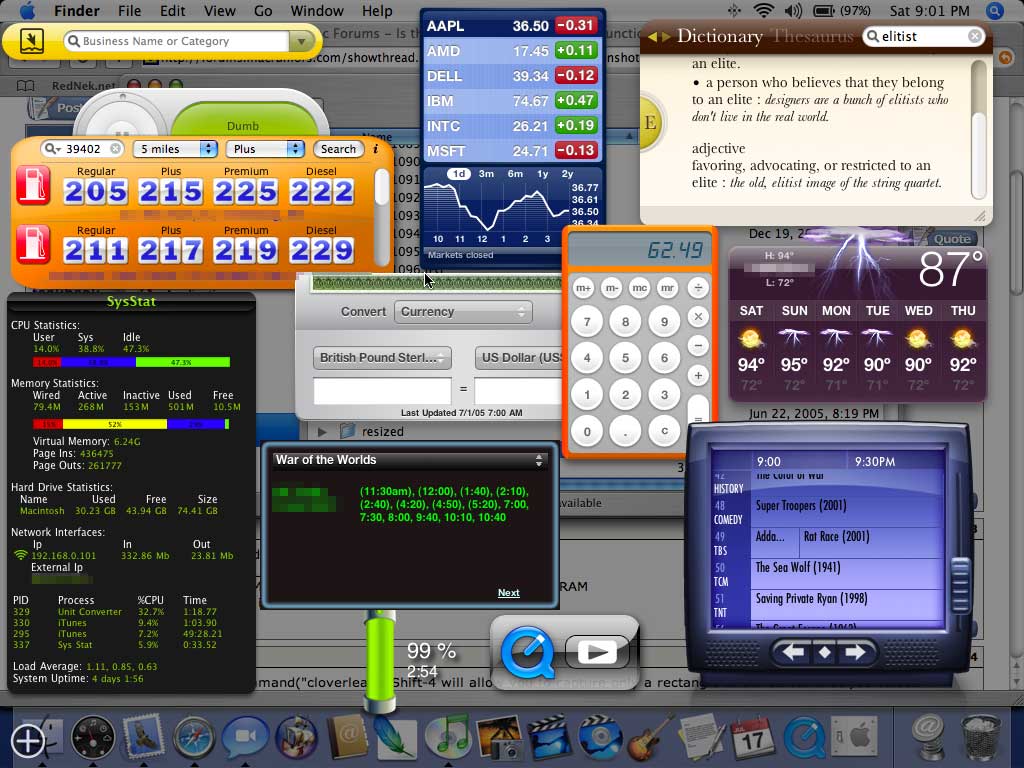1024x768 pixels.
Task: Clear the 39402 zip code field
Action: point(115,149)
